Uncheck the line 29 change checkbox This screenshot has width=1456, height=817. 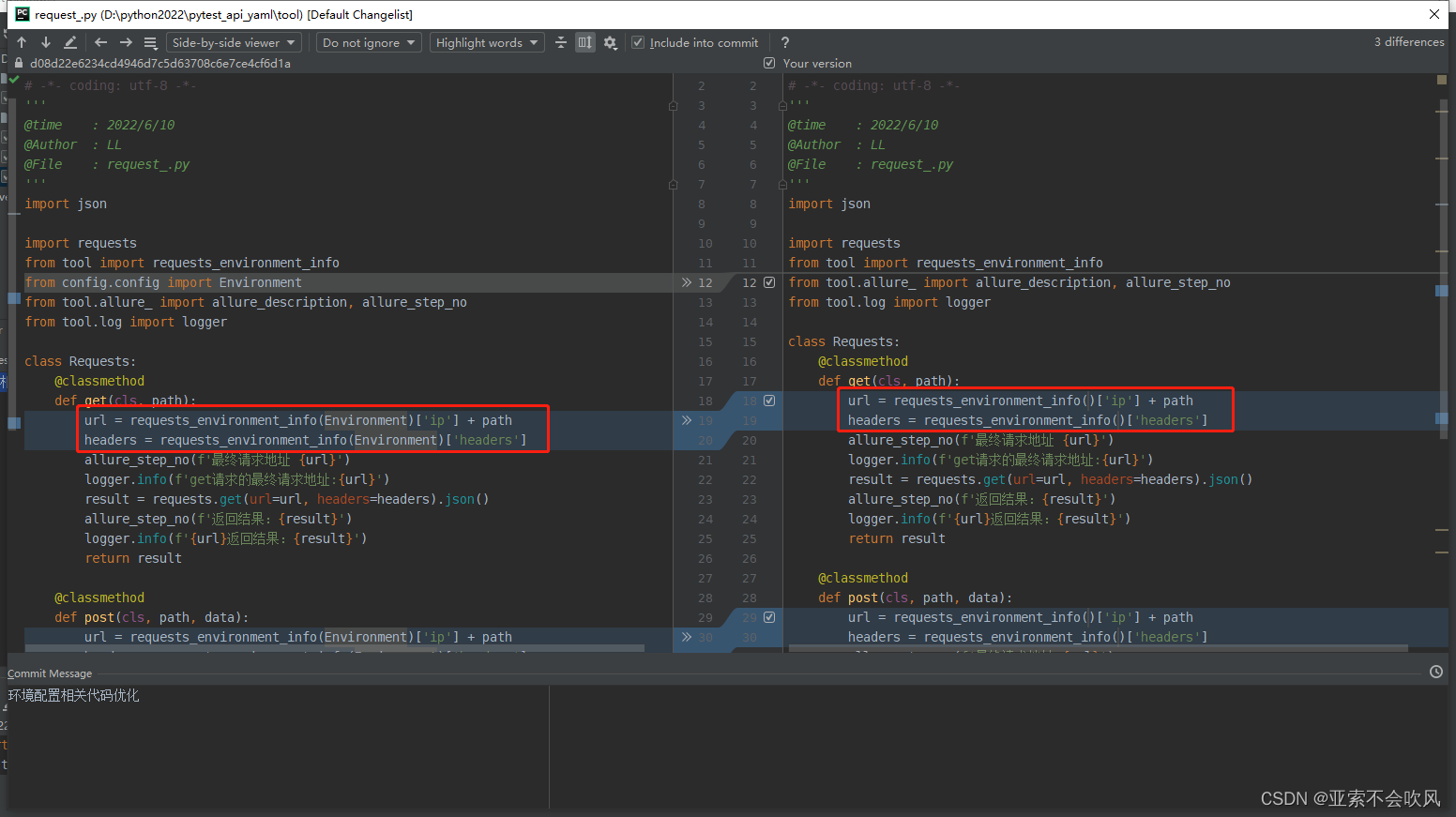(x=769, y=617)
